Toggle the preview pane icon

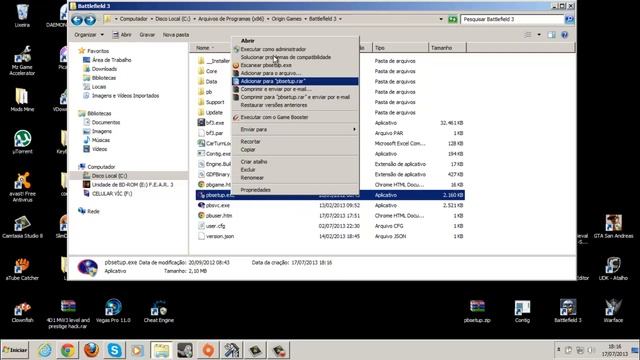[x=551, y=35]
